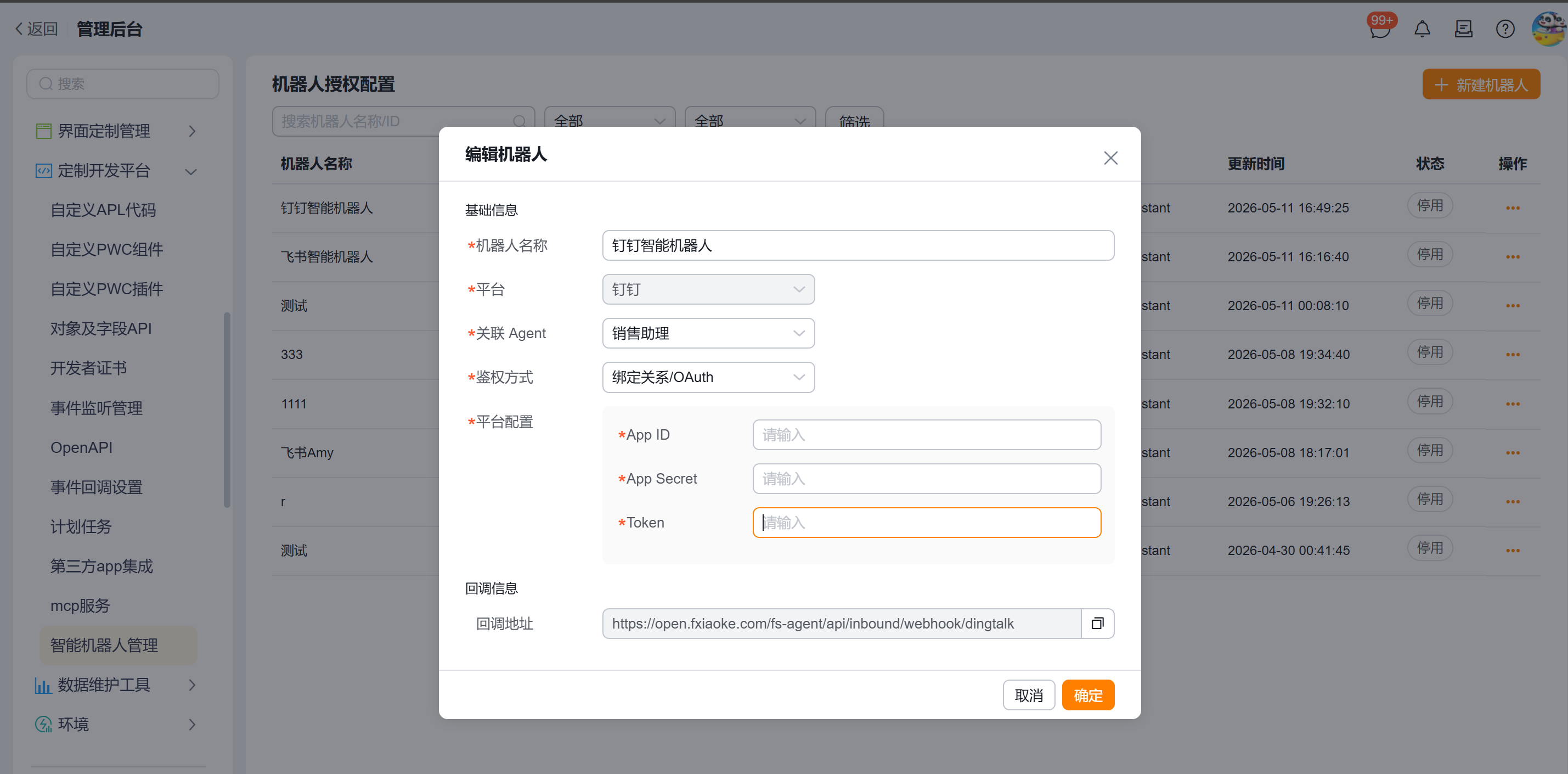Open the user avatar menu
The height and width of the screenshot is (774, 1568).
(x=1548, y=29)
